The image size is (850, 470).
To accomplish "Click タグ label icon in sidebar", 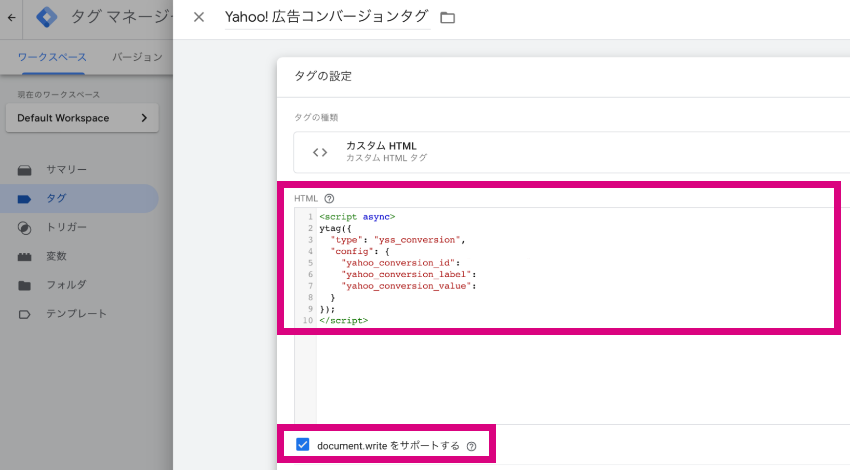I will (24, 199).
